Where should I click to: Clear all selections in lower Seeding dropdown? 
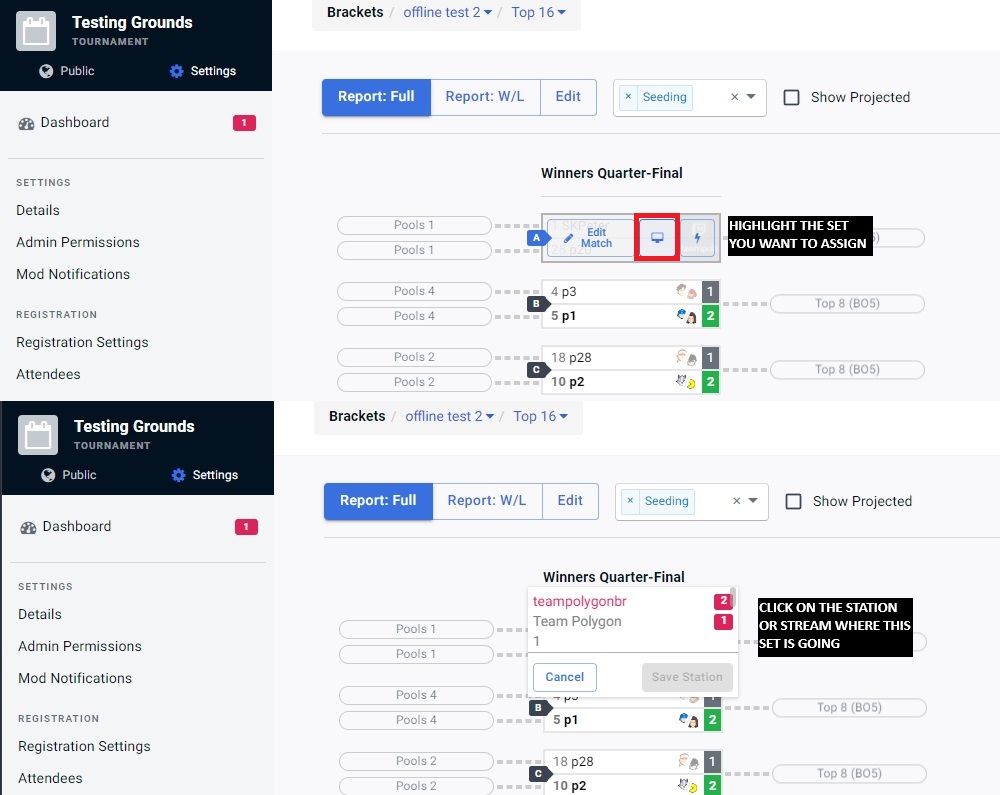click(737, 501)
